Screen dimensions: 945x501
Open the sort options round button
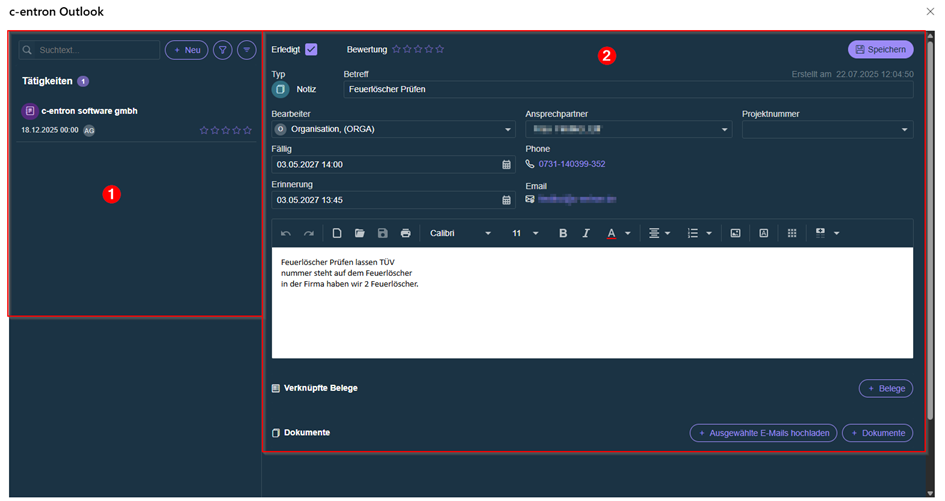(246, 49)
